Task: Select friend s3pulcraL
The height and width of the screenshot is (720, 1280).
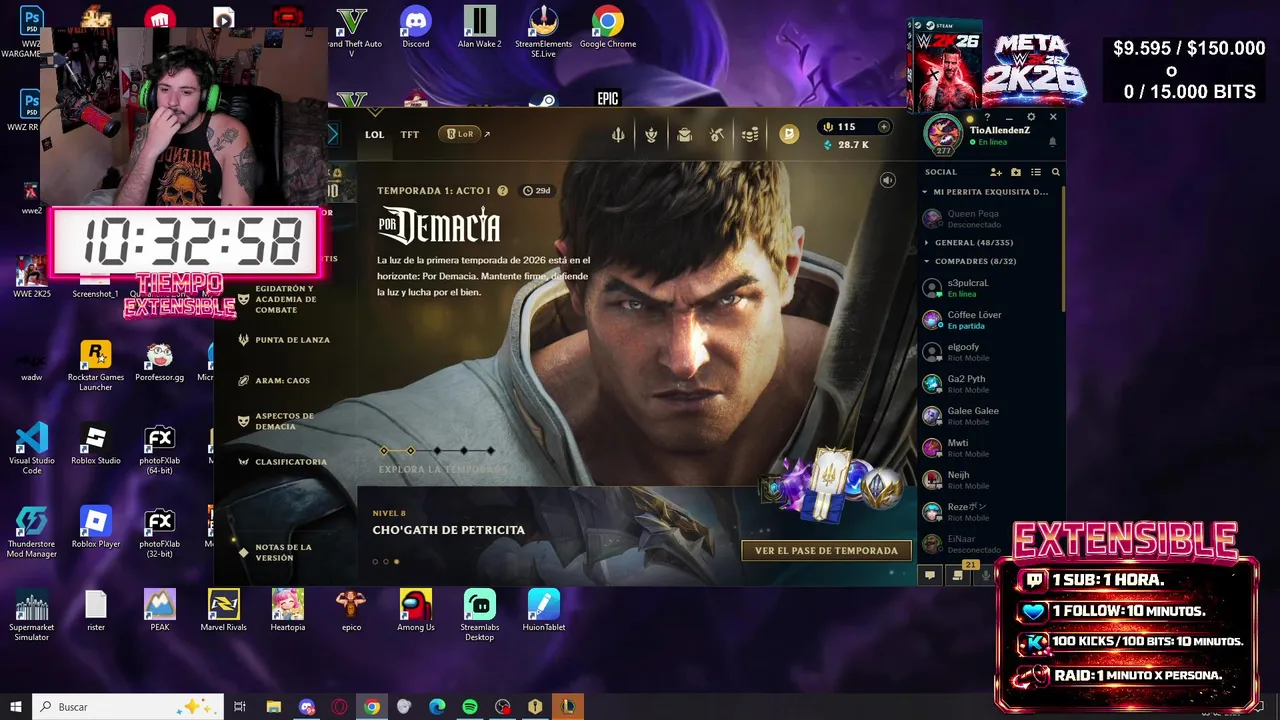Action: point(990,288)
